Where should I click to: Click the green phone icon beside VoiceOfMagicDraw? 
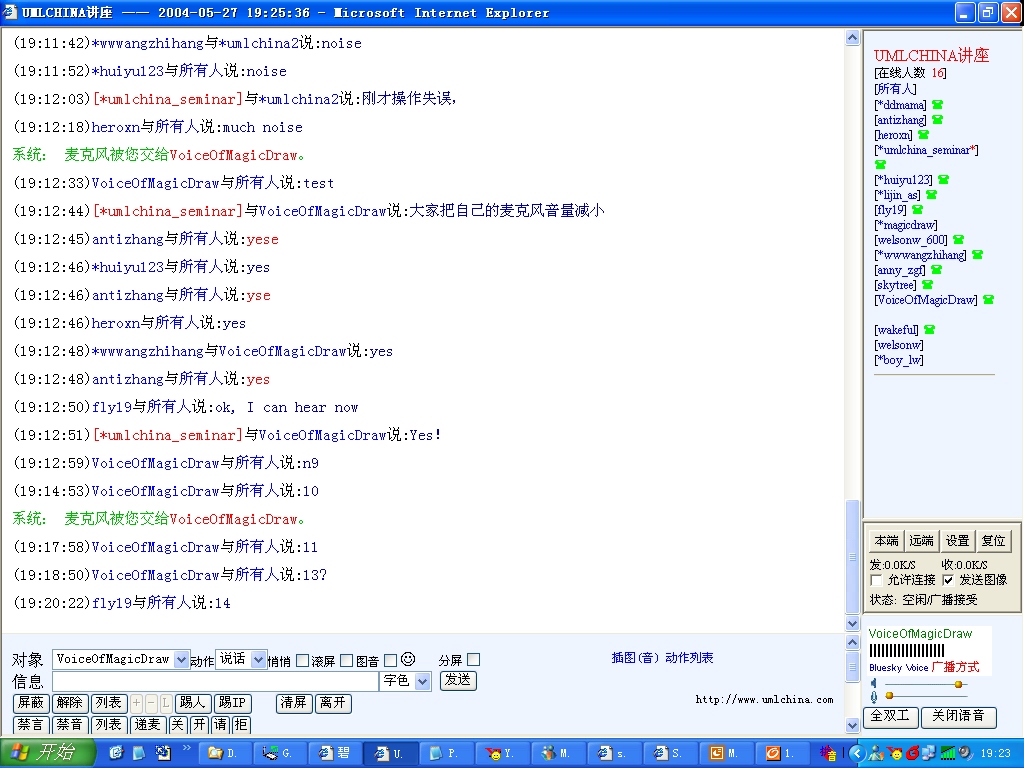click(x=989, y=300)
